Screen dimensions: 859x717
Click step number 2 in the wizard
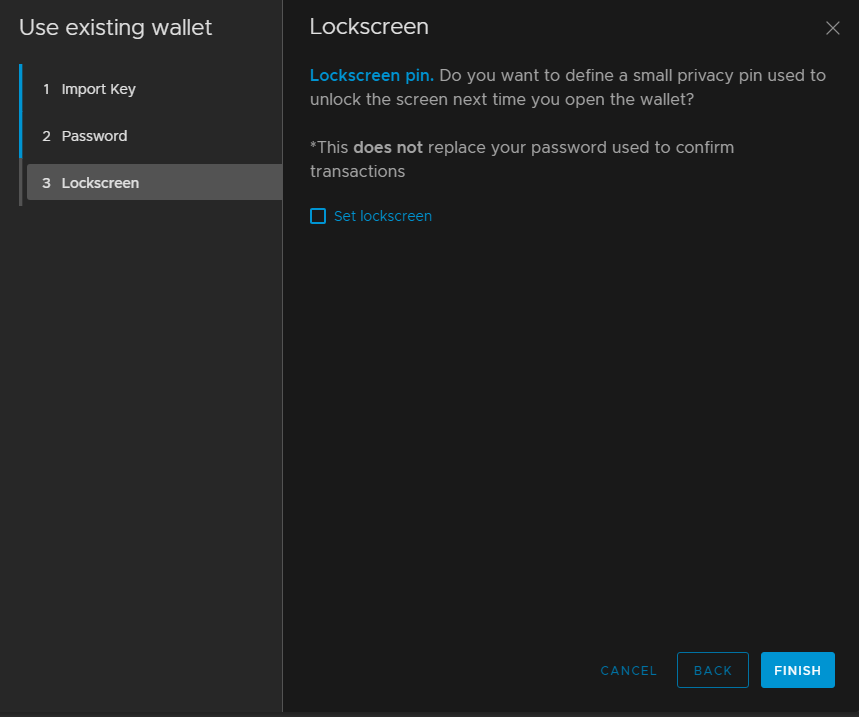(46, 136)
